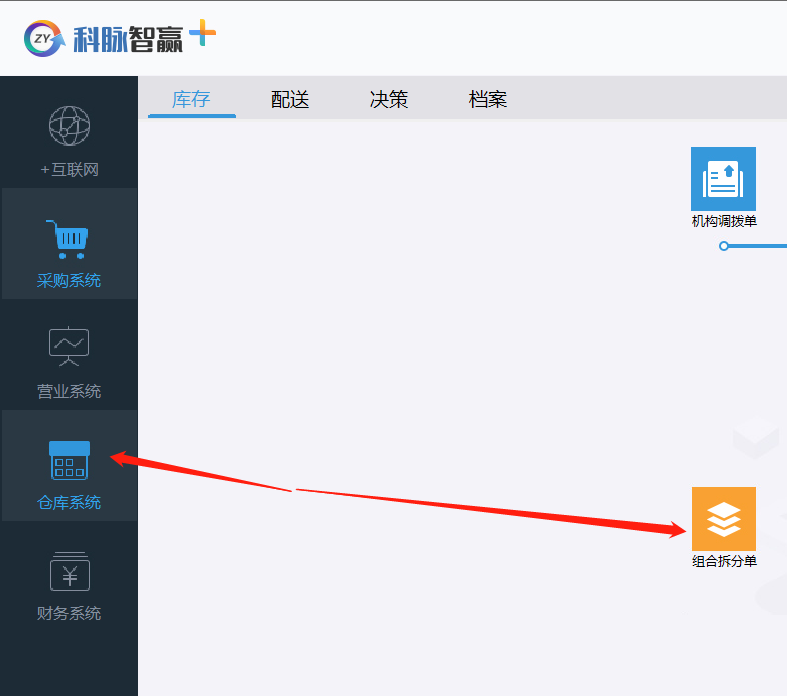Click the 采购系统 sidebar label
This screenshot has height=696, width=787.
69,281
